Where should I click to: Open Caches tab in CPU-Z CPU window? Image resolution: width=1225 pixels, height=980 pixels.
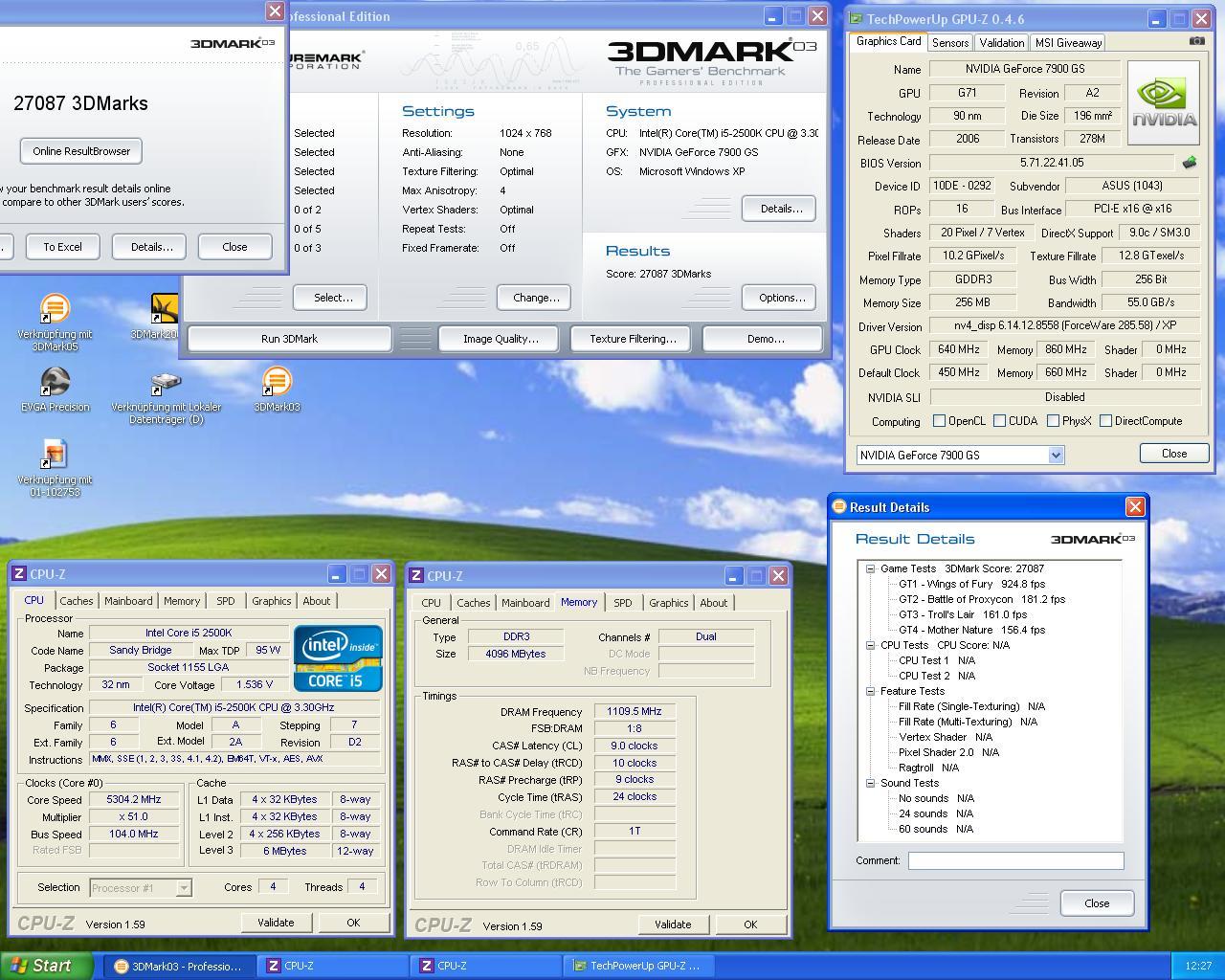(x=76, y=601)
